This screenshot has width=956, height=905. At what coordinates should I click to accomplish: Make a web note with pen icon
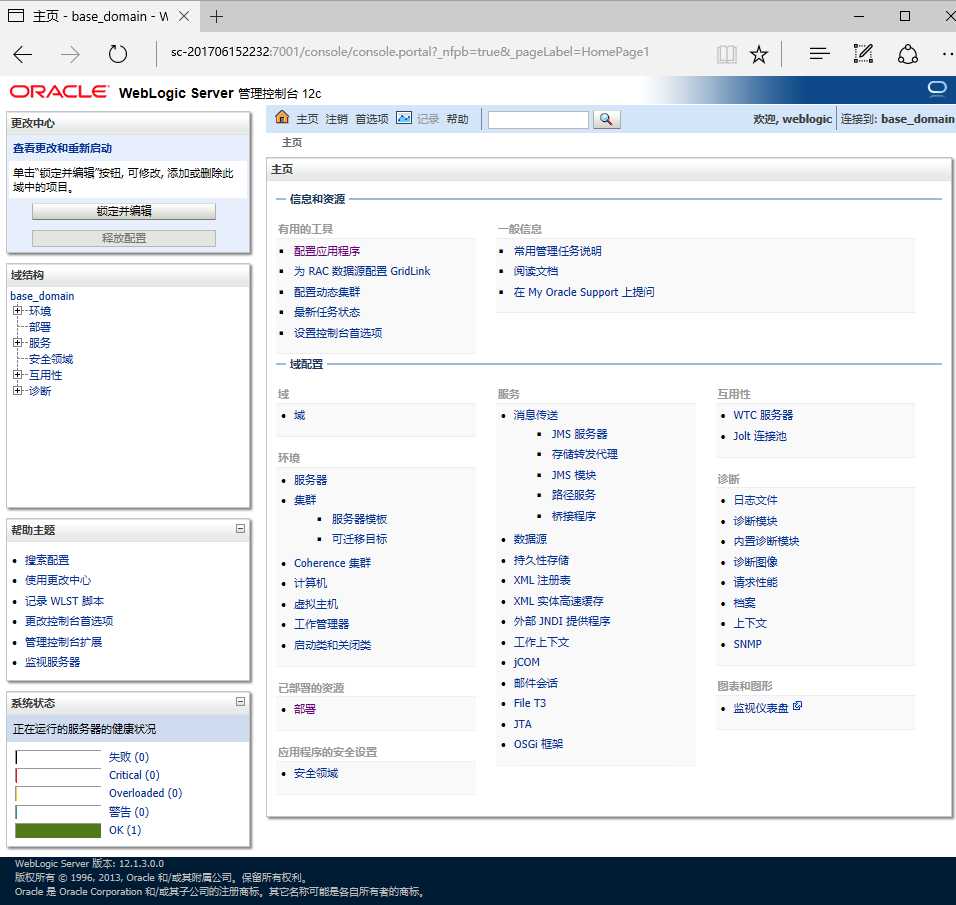(863, 54)
